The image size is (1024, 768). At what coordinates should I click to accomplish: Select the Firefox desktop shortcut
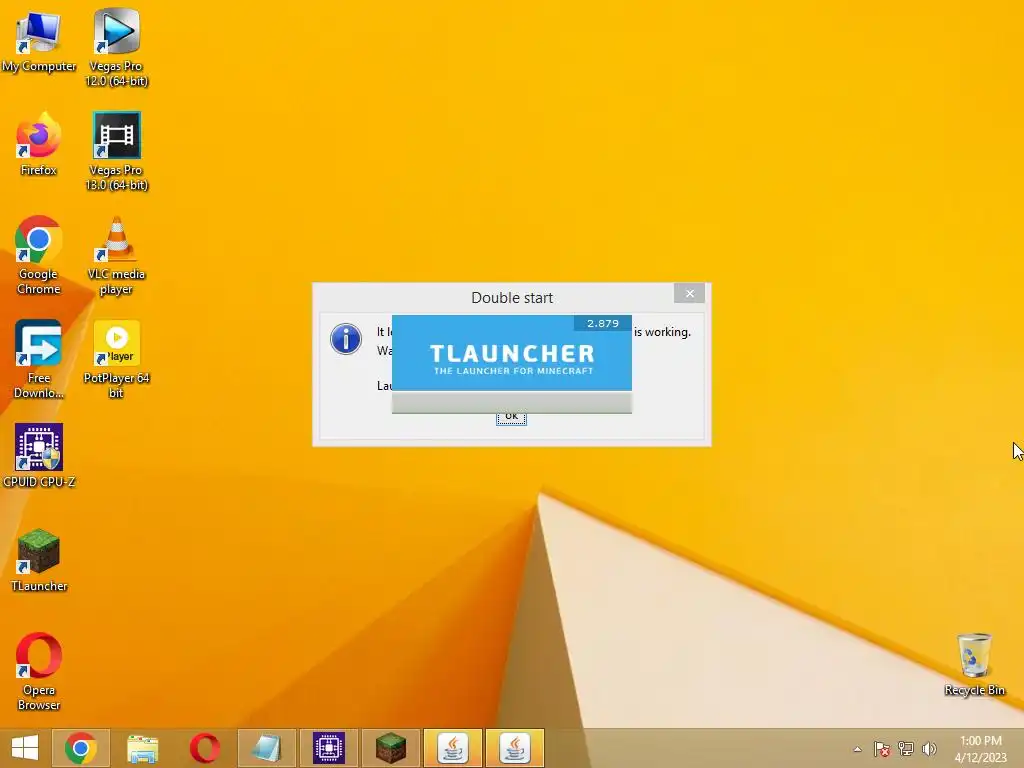coord(39,145)
